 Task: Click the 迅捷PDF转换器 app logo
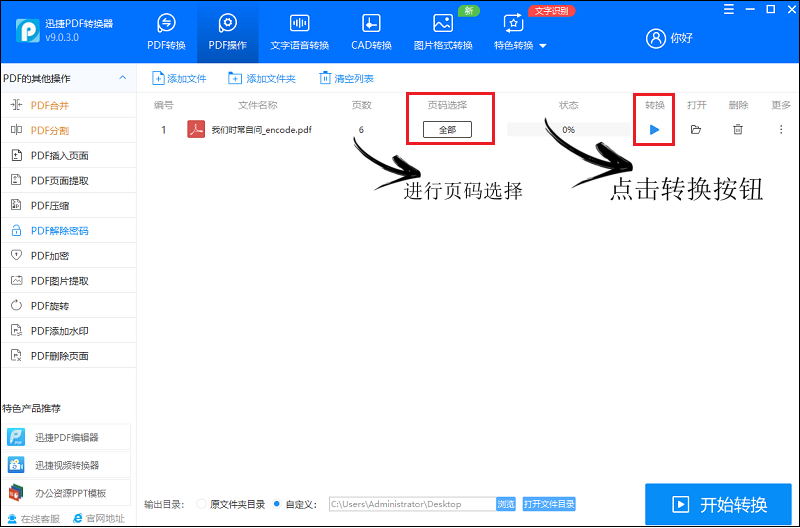[x=28, y=31]
